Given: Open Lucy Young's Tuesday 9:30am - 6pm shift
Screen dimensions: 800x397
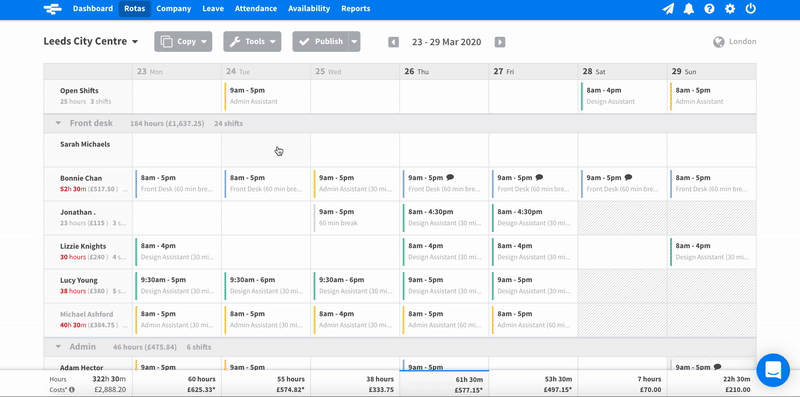Looking at the screenshot, I should (266, 286).
